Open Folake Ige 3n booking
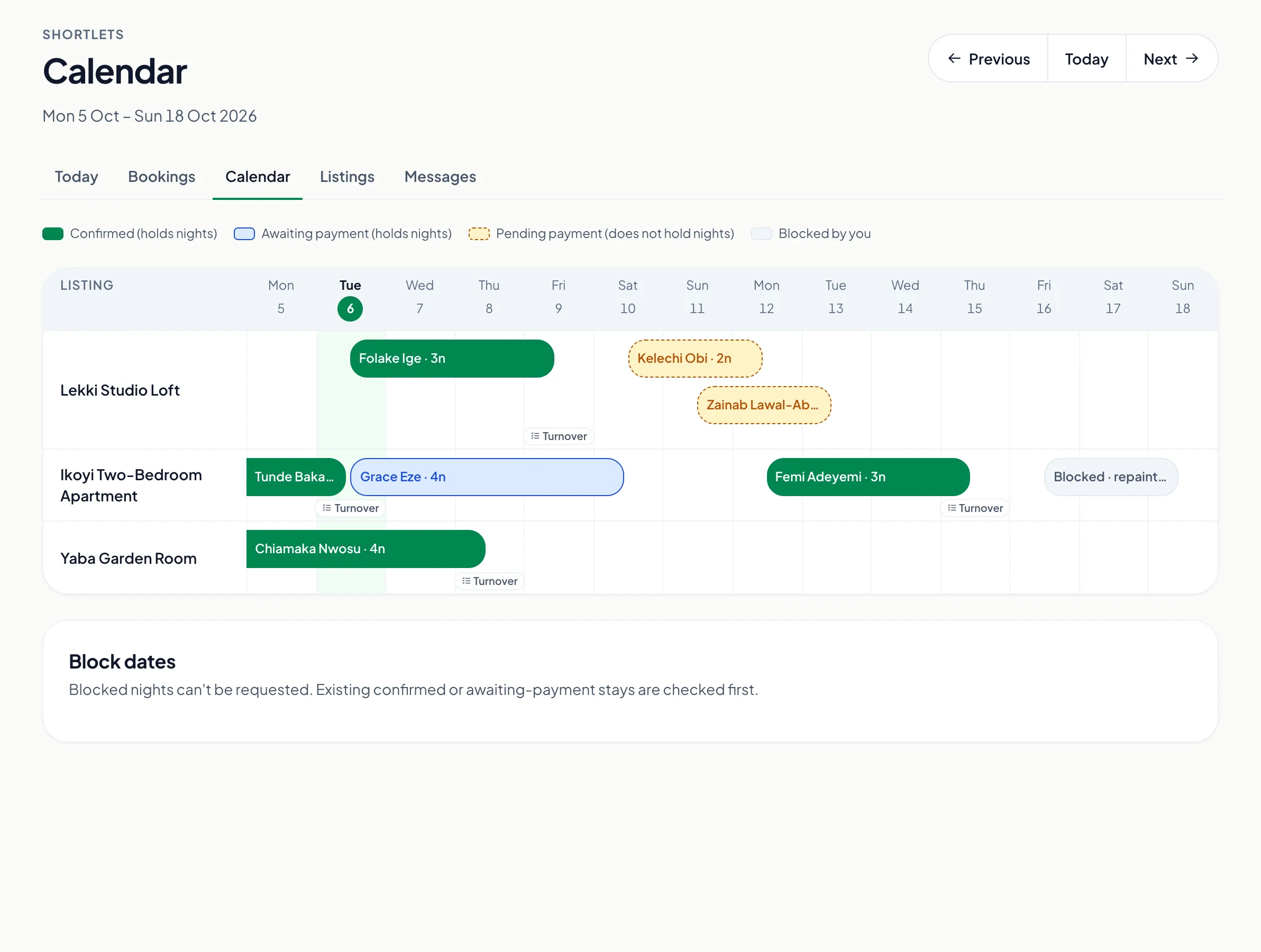Viewport: 1261px width, 952px height. tap(452, 359)
